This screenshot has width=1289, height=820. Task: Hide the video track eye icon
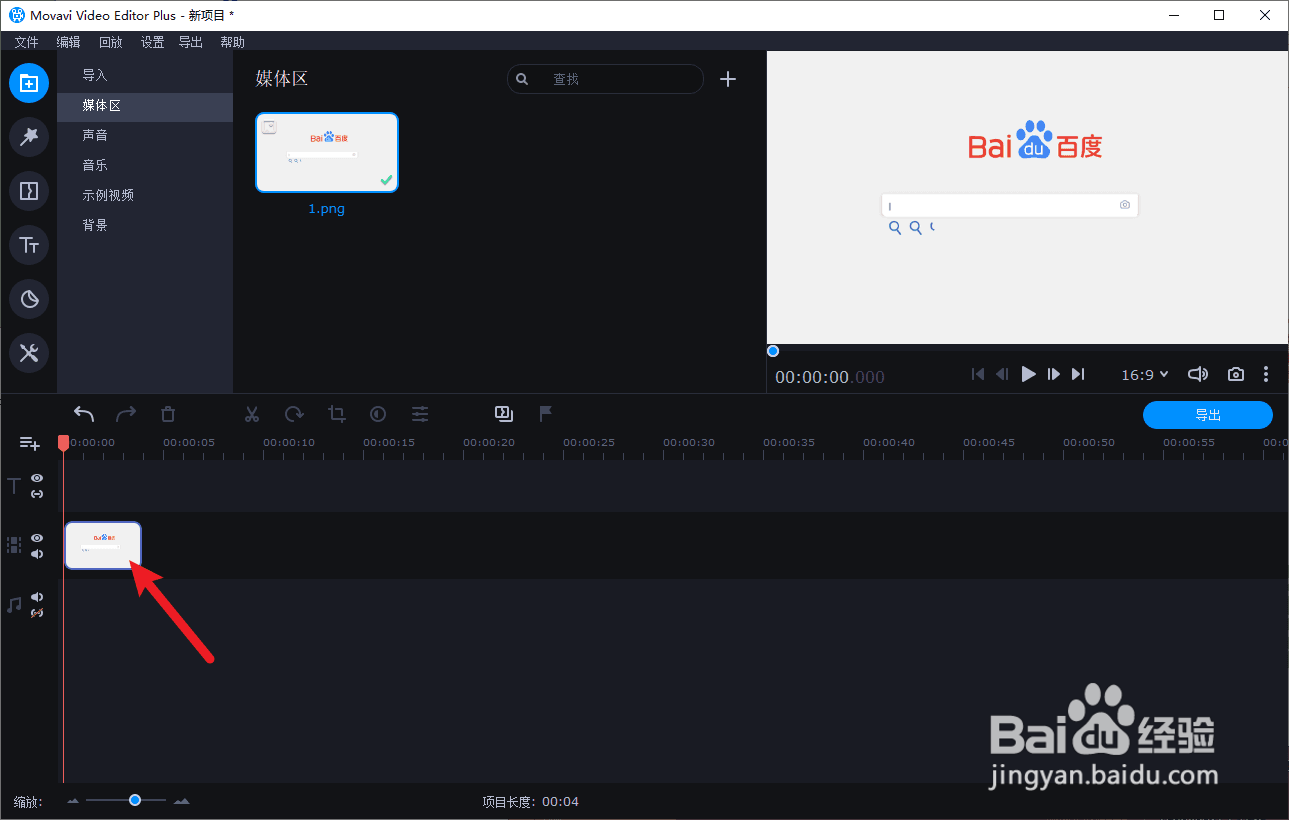coord(37,538)
